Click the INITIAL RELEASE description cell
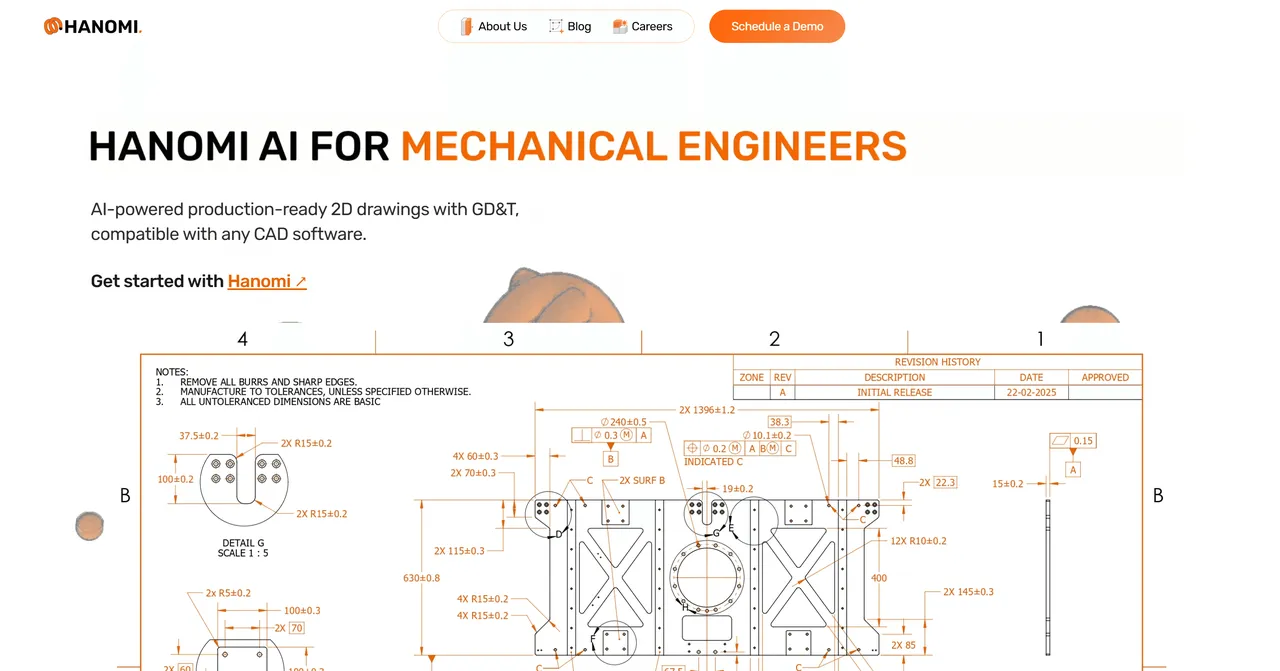Screen dimensions: 1280x671 [894, 392]
